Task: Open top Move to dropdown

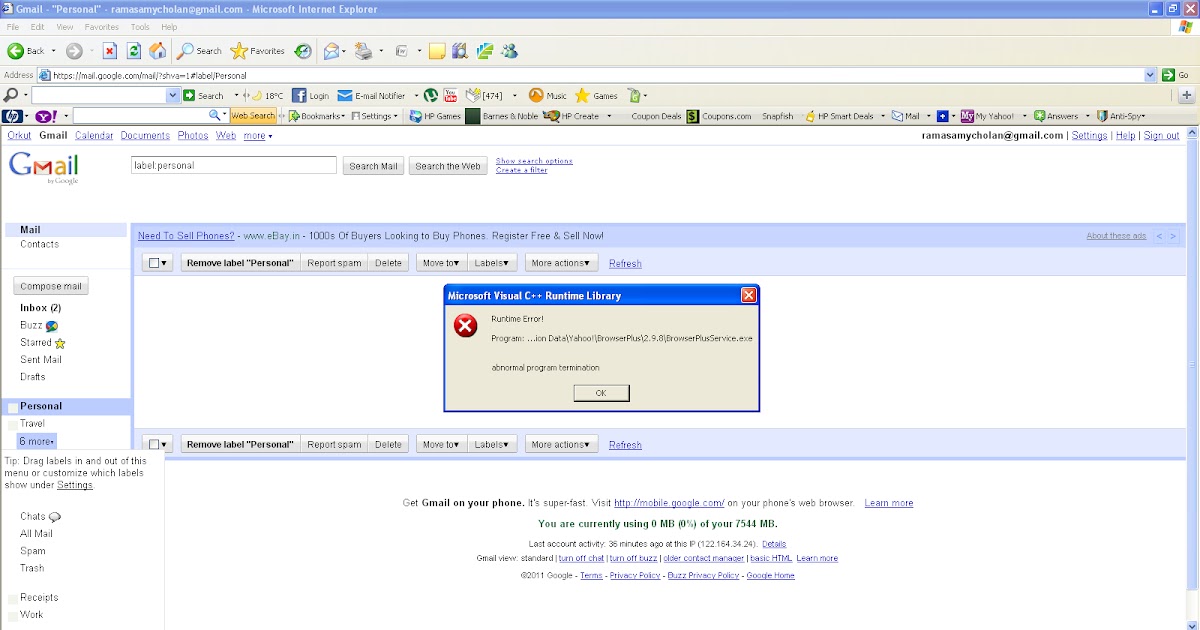Action: [441, 263]
